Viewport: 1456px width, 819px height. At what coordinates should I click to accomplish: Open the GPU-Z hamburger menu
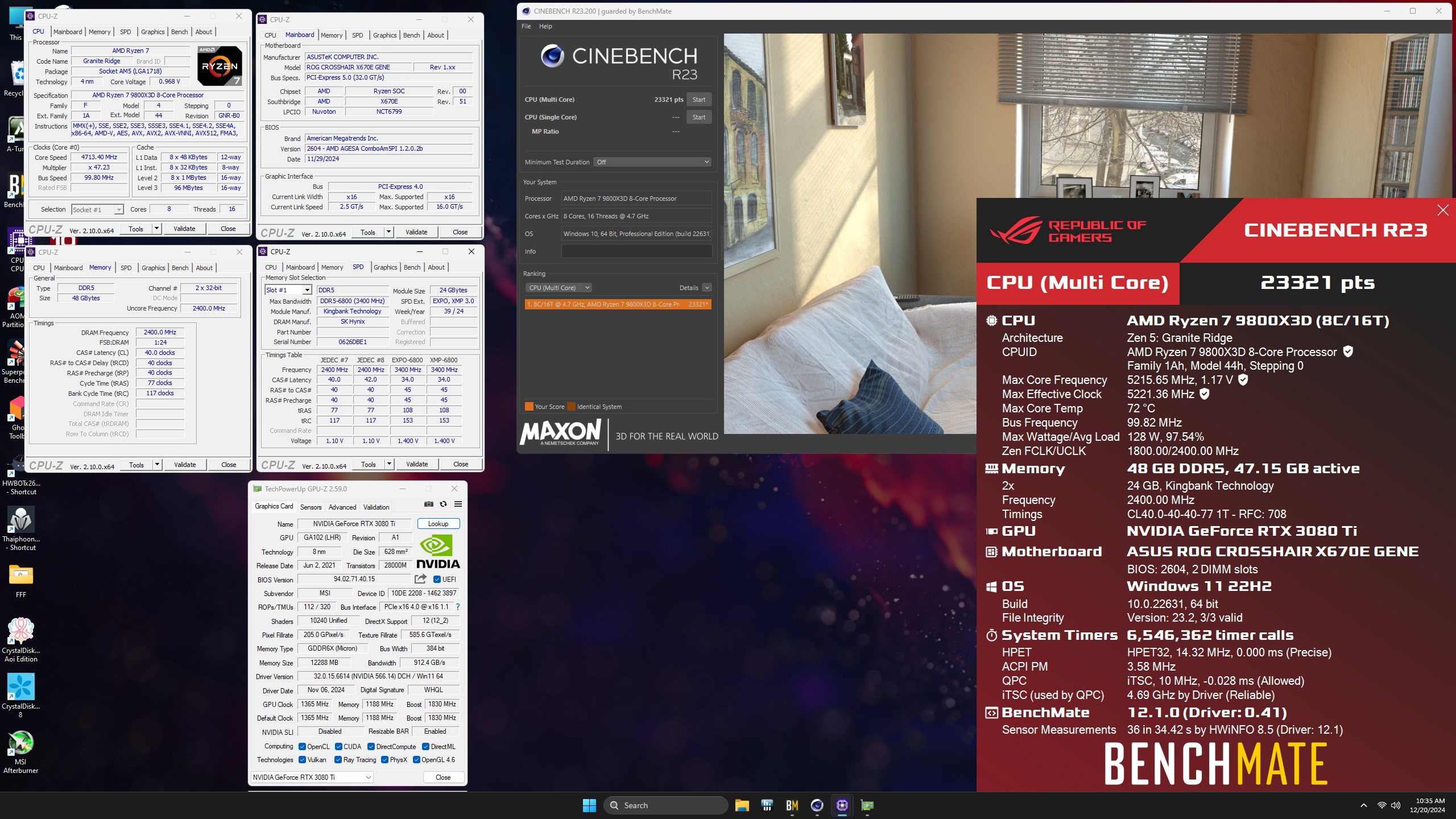click(x=458, y=504)
